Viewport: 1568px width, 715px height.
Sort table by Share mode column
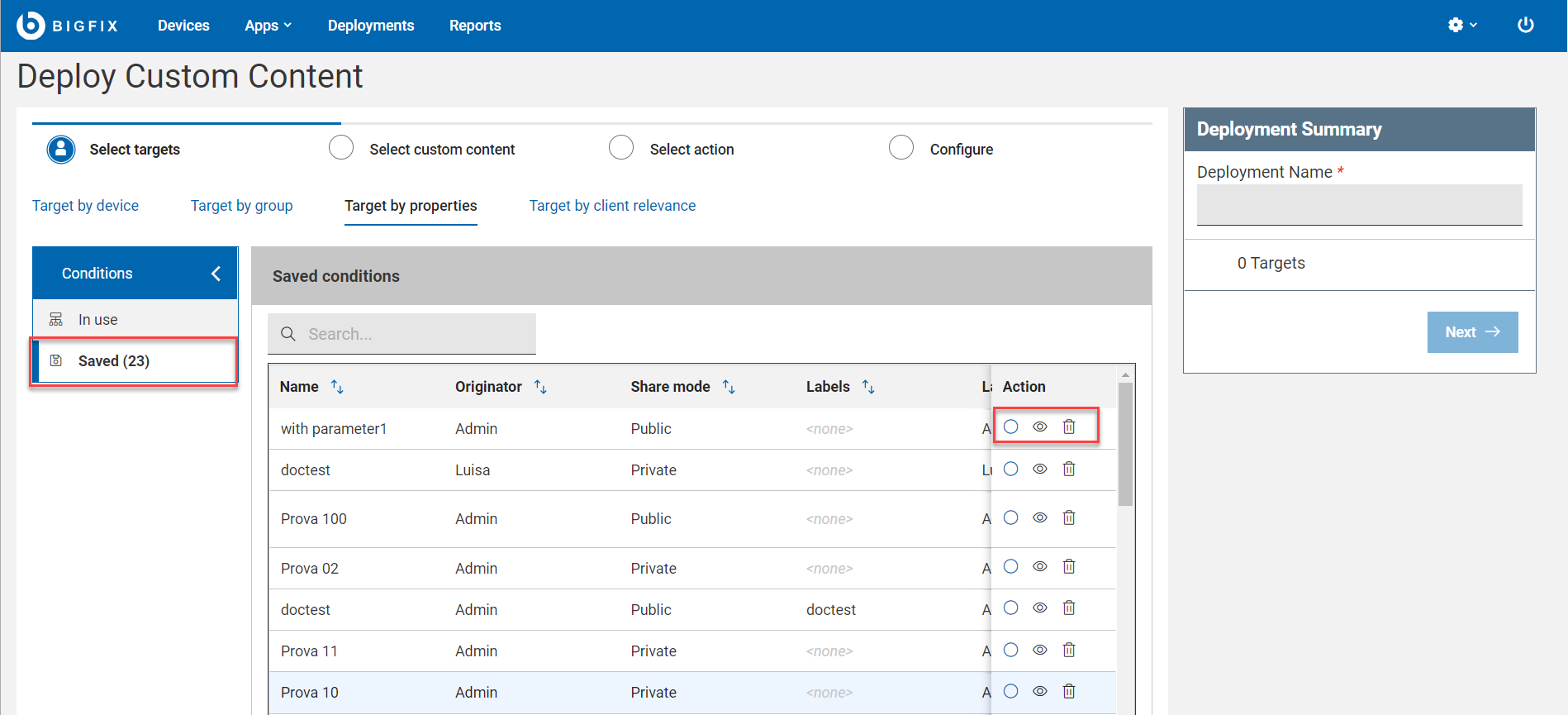(729, 387)
